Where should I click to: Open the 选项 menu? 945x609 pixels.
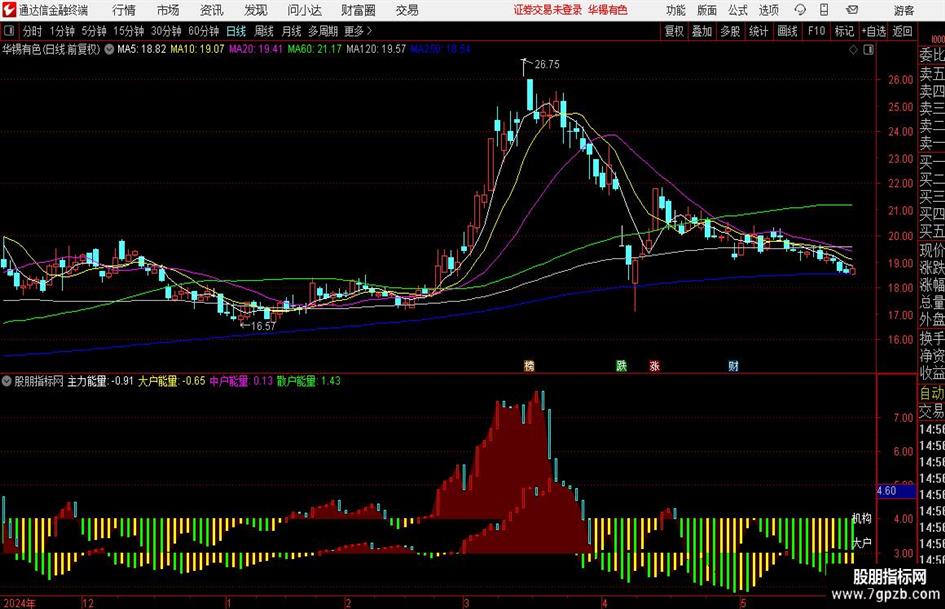coord(768,10)
